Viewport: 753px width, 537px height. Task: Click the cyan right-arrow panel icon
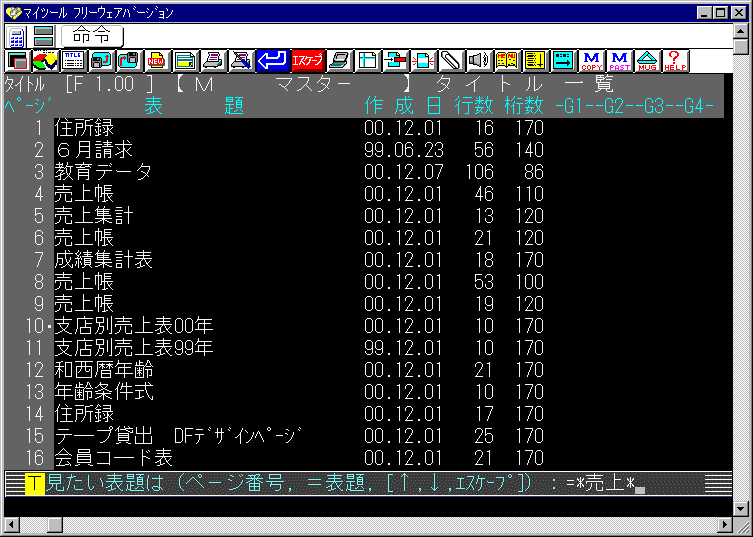(x=563, y=61)
